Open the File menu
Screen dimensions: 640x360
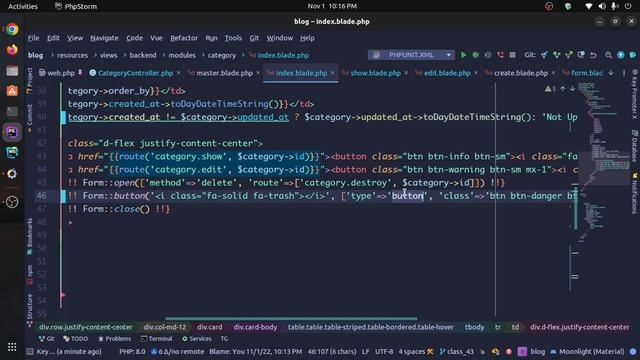pos(33,38)
